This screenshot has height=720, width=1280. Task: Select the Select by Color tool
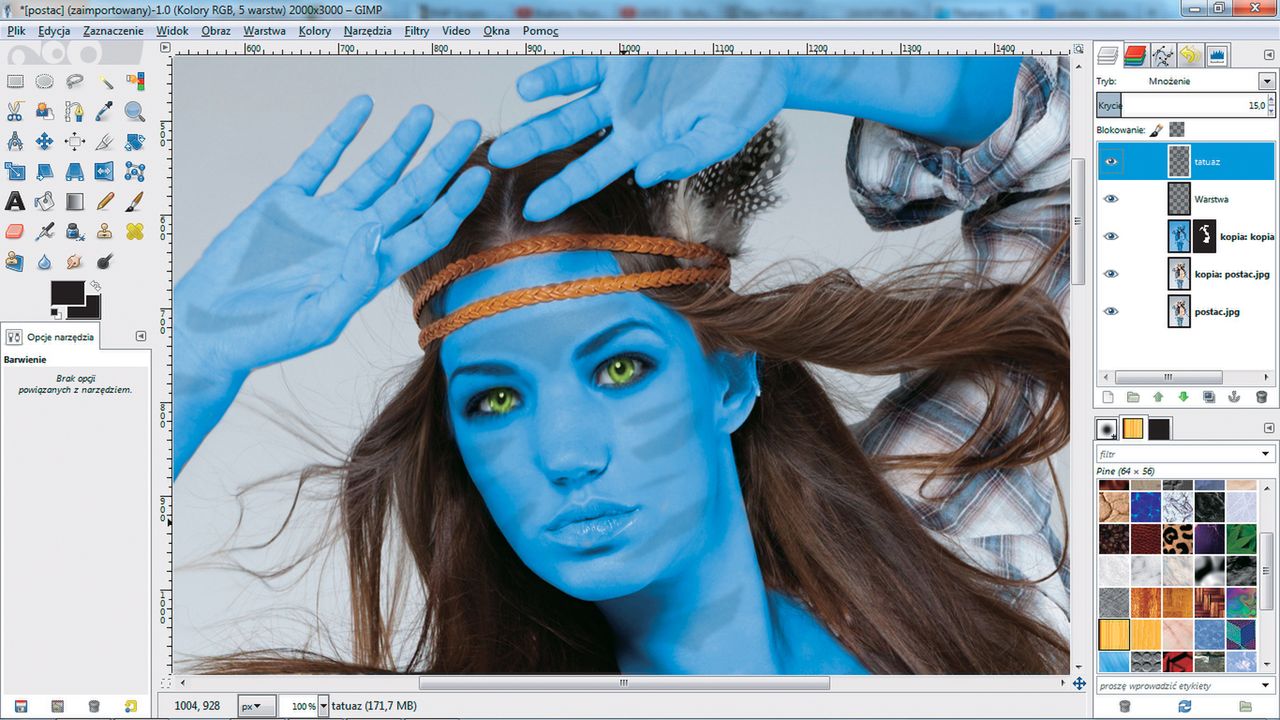[x=135, y=81]
